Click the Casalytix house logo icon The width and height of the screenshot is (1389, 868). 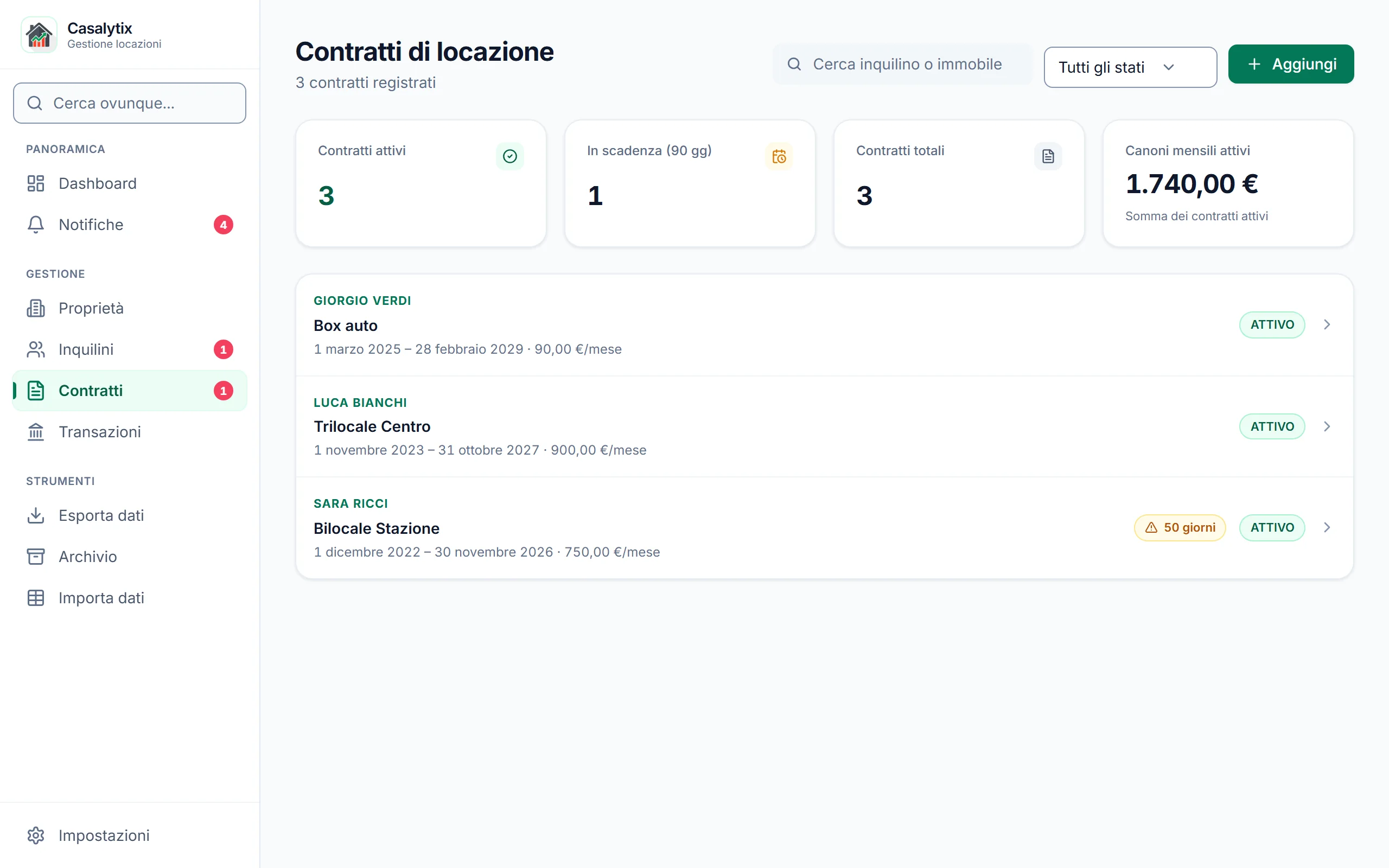[x=39, y=35]
